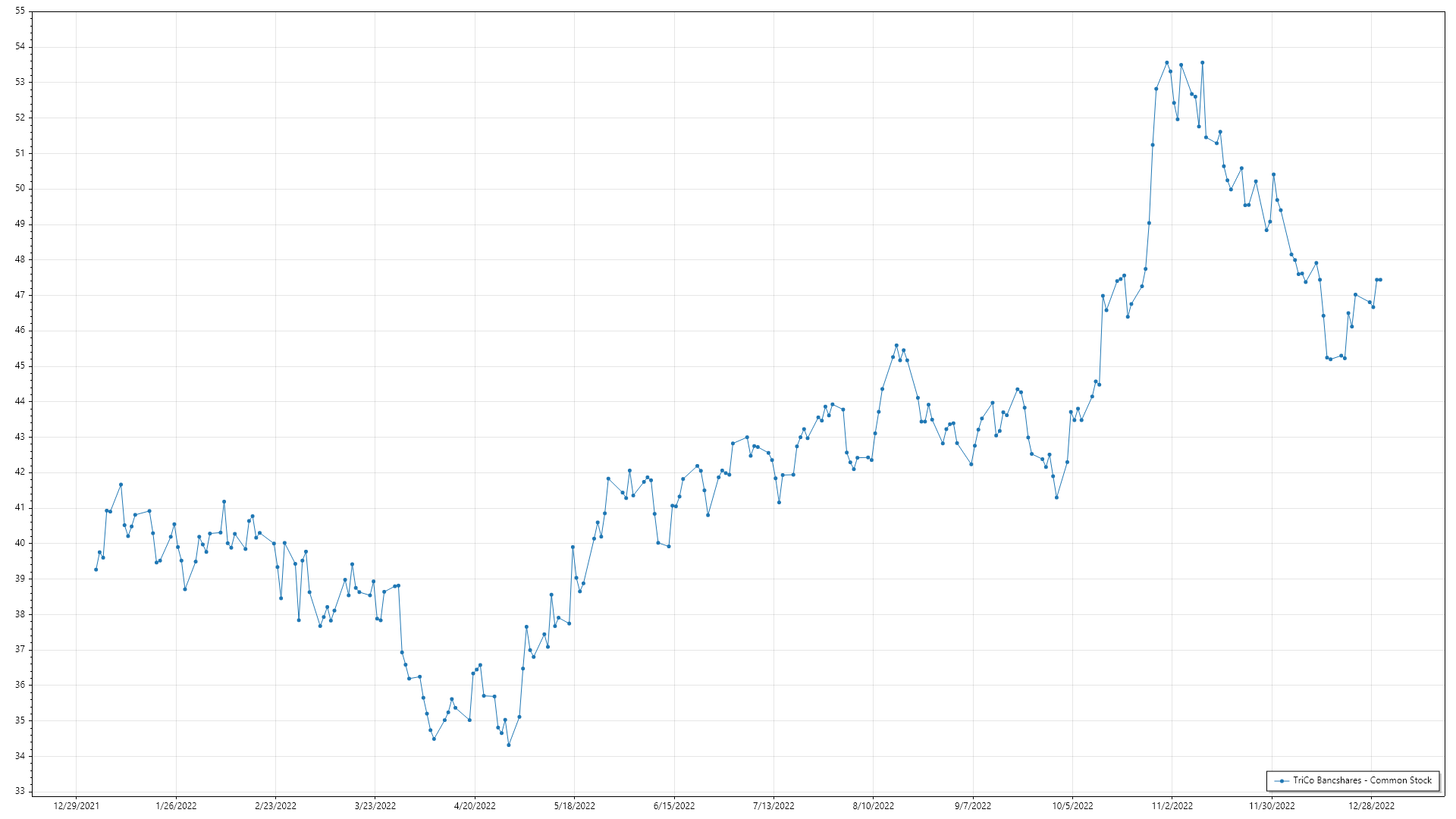Click the rightmost data point of the series

click(x=1380, y=280)
